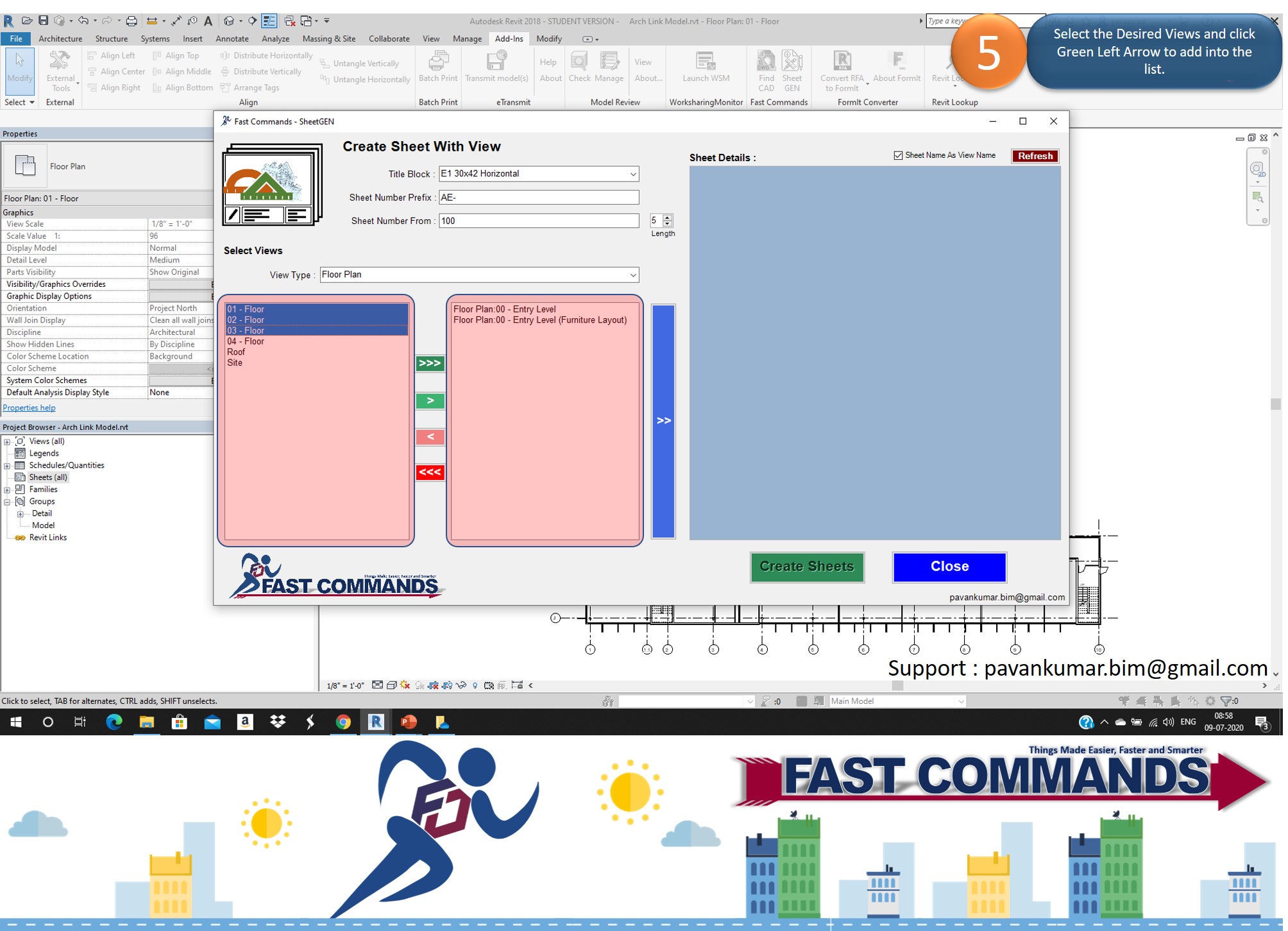
Task: Click the Sheet Number Prefix field
Action: tap(538, 198)
